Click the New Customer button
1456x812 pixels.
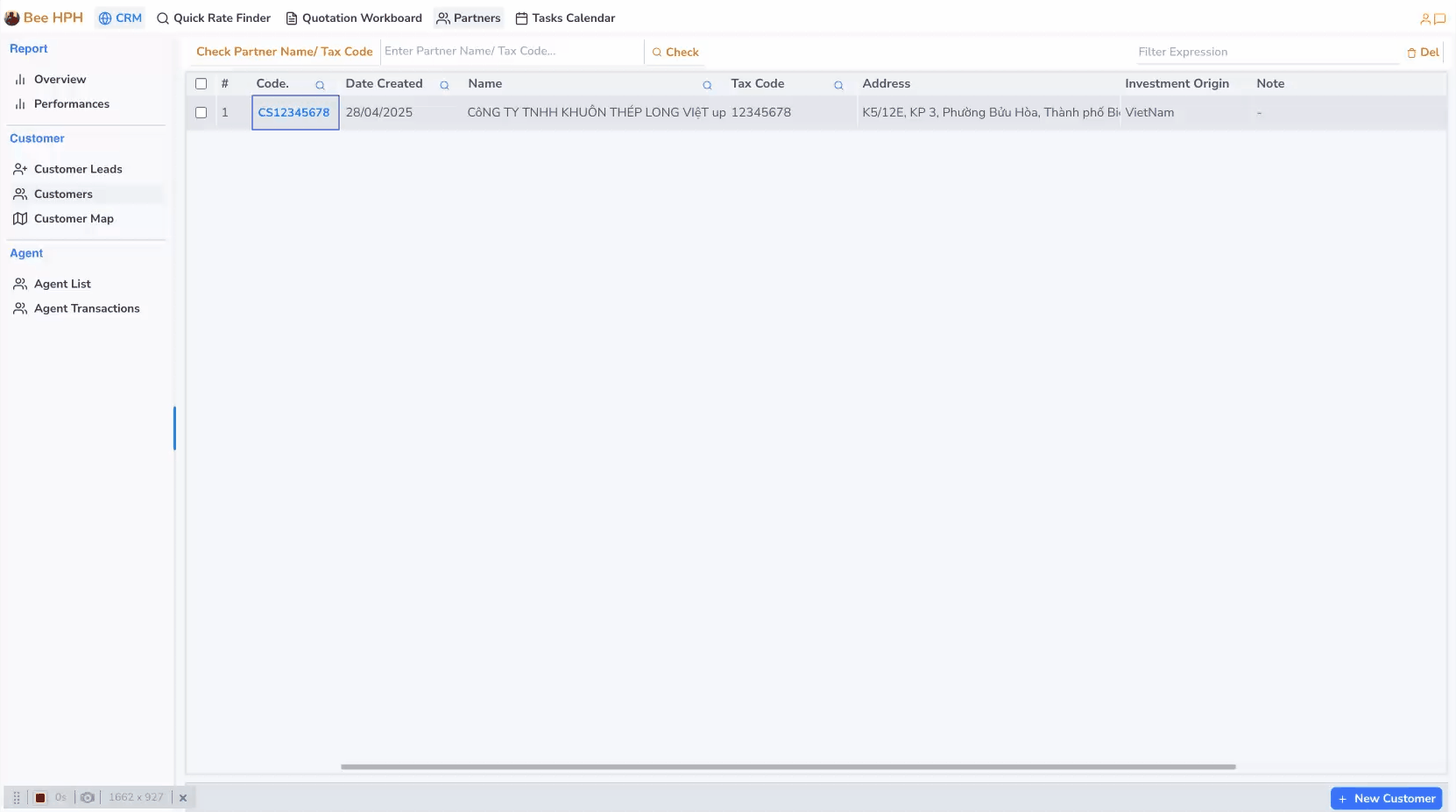pyautogui.click(x=1386, y=798)
